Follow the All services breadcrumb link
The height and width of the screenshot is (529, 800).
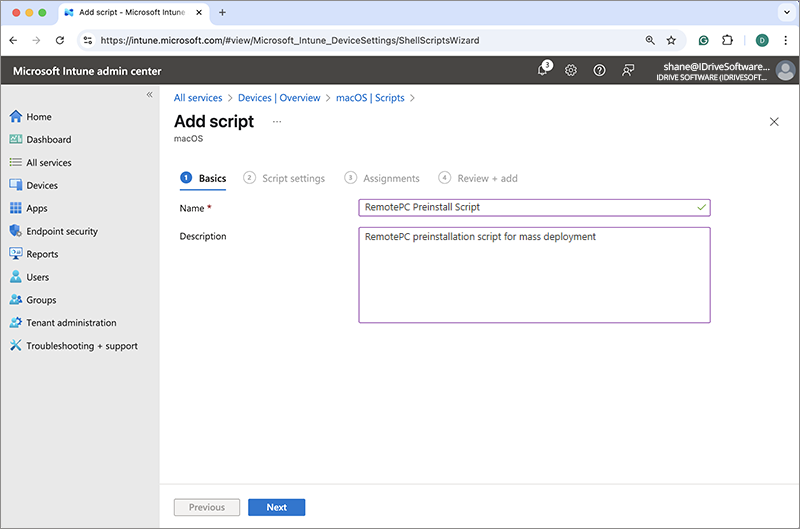tap(198, 98)
